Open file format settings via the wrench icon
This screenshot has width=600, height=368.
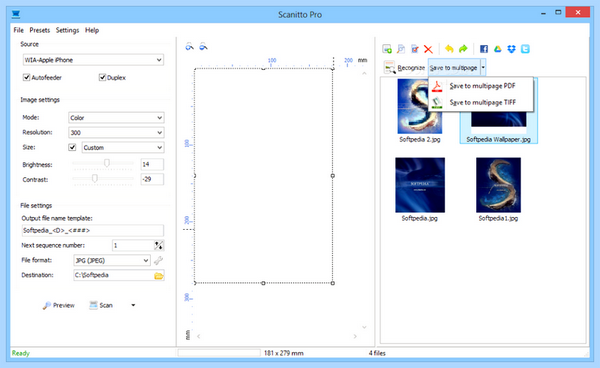(158, 261)
